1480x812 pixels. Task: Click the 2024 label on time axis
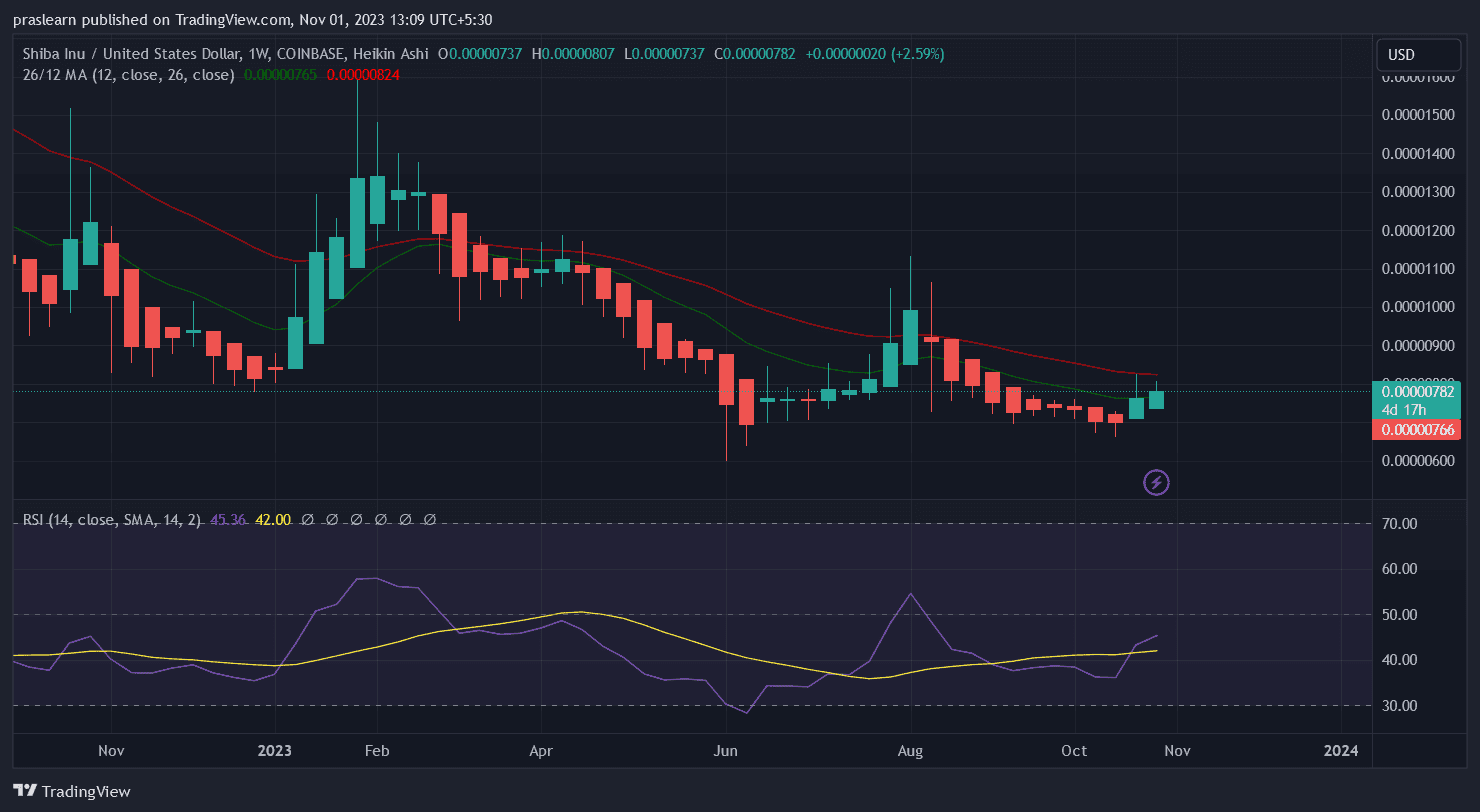coord(1340,750)
